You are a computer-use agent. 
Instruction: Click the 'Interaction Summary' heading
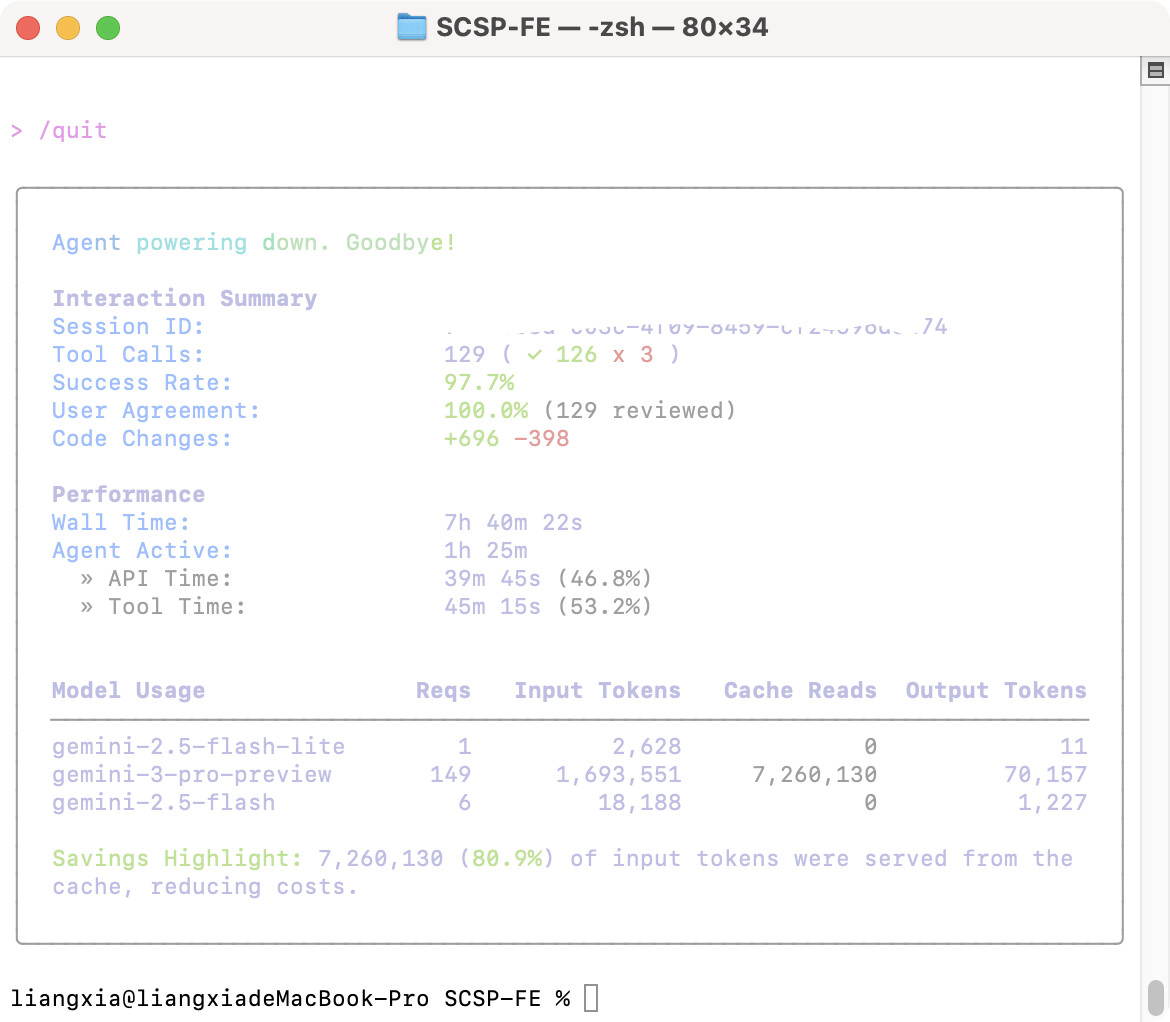click(x=184, y=298)
